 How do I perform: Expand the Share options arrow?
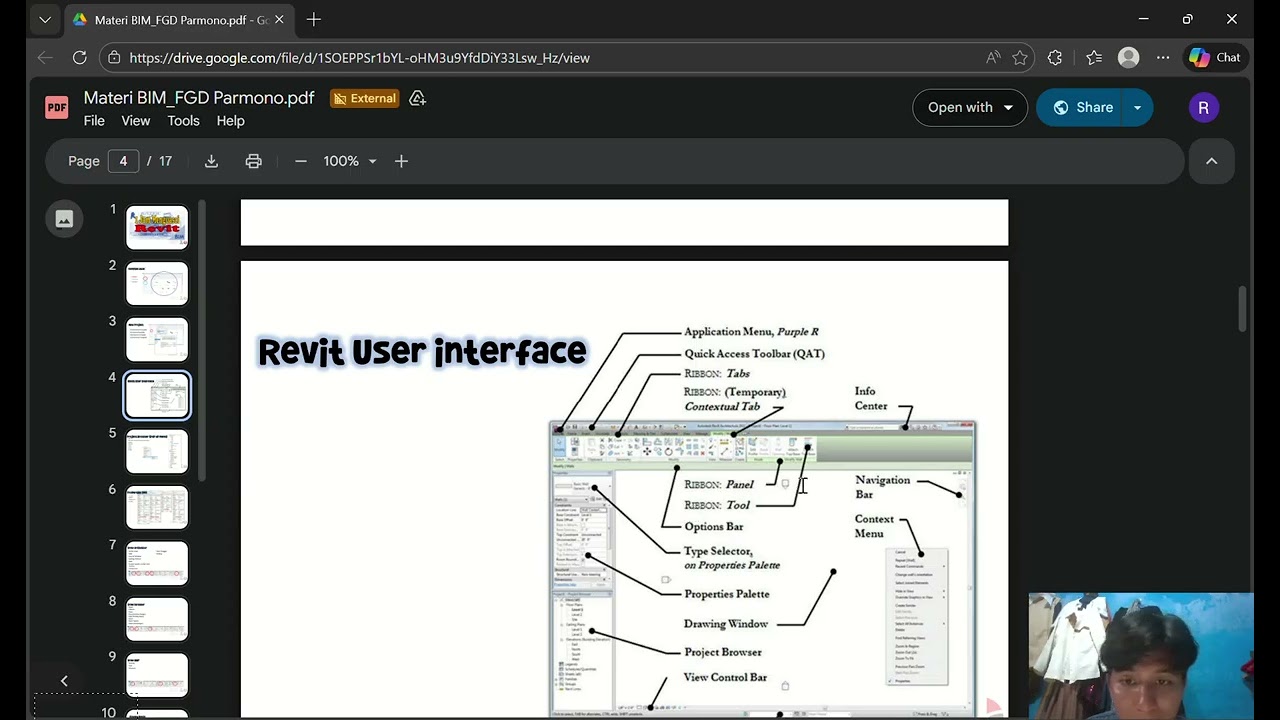tap(1137, 108)
